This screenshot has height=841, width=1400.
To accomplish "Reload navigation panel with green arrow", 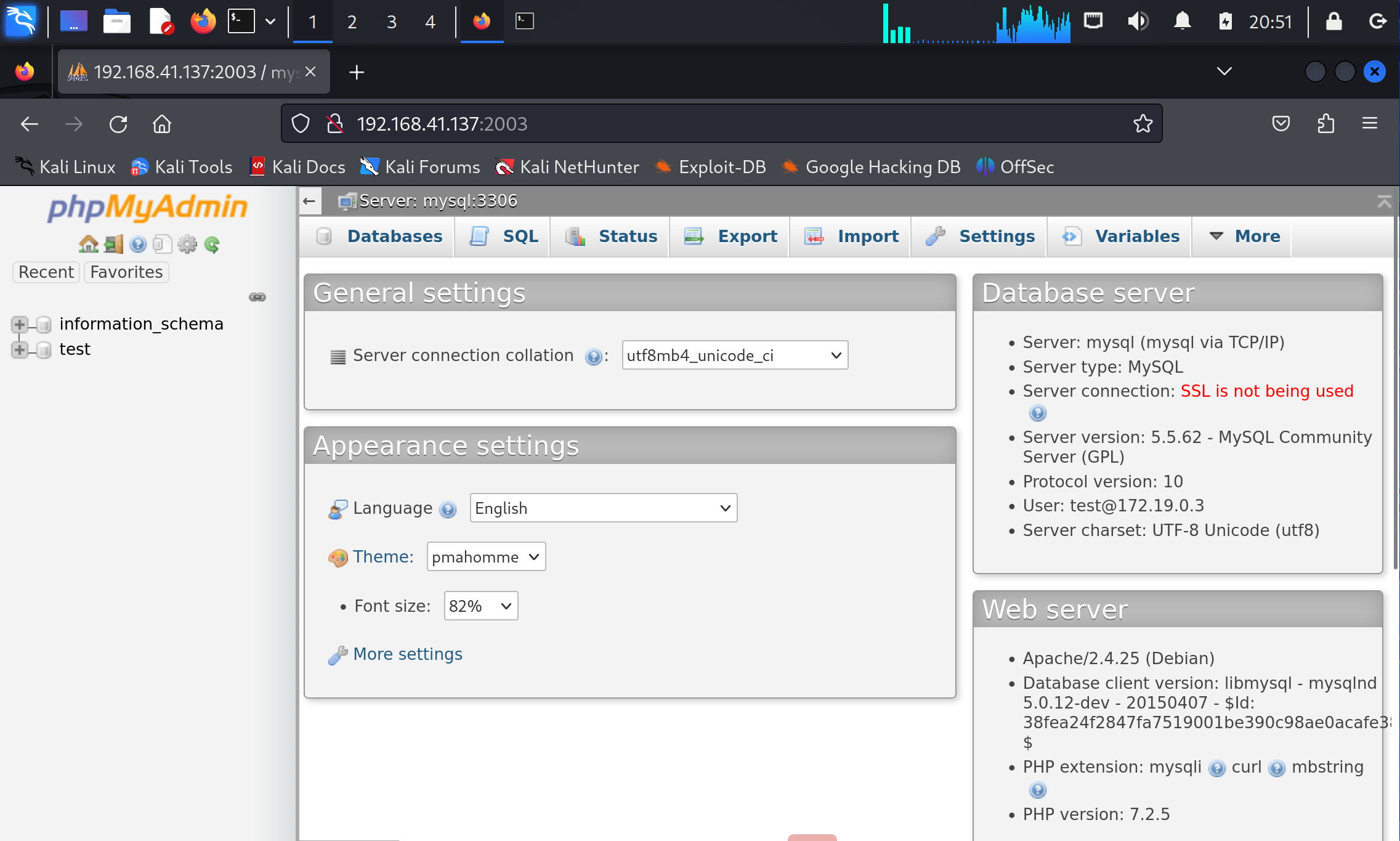I will [x=212, y=245].
